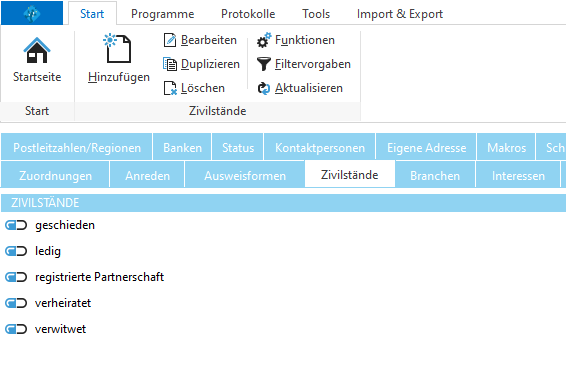The width and height of the screenshot is (566, 386).
Task: Open the Import & Export ribbon tab
Action: pyautogui.click(x=400, y=14)
